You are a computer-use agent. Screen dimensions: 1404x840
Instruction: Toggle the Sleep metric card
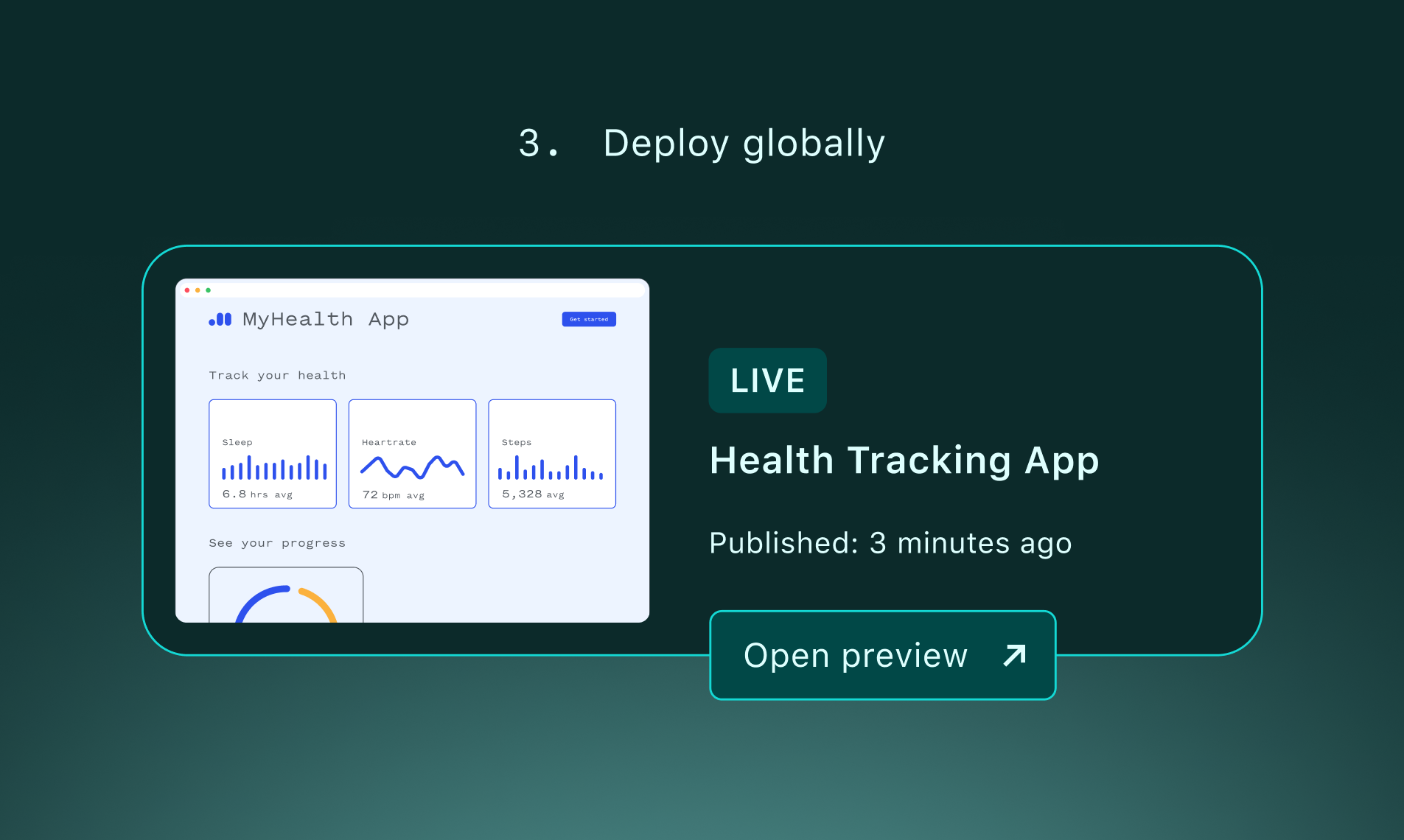click(x=273, y=453)
